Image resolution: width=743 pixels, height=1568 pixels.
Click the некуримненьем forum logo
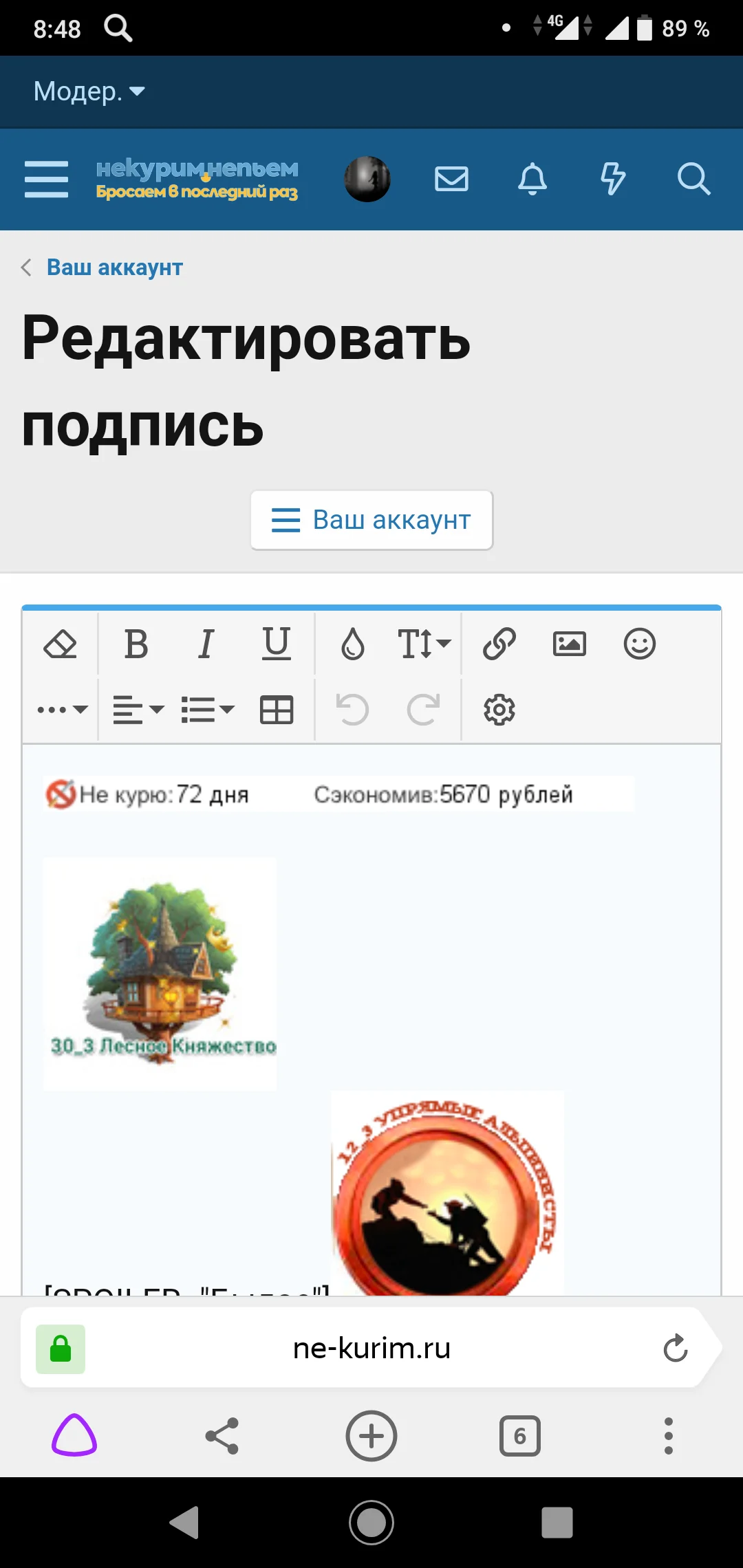pos(197,179)
